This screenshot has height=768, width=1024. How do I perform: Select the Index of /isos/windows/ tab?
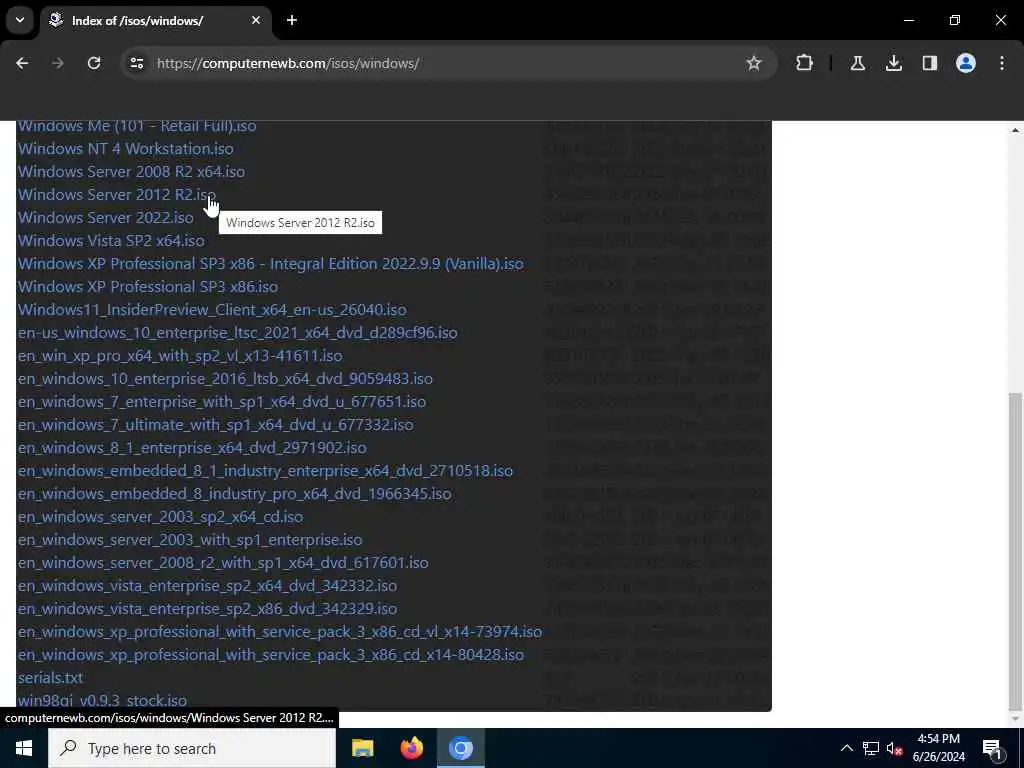[x=157, y=21]
